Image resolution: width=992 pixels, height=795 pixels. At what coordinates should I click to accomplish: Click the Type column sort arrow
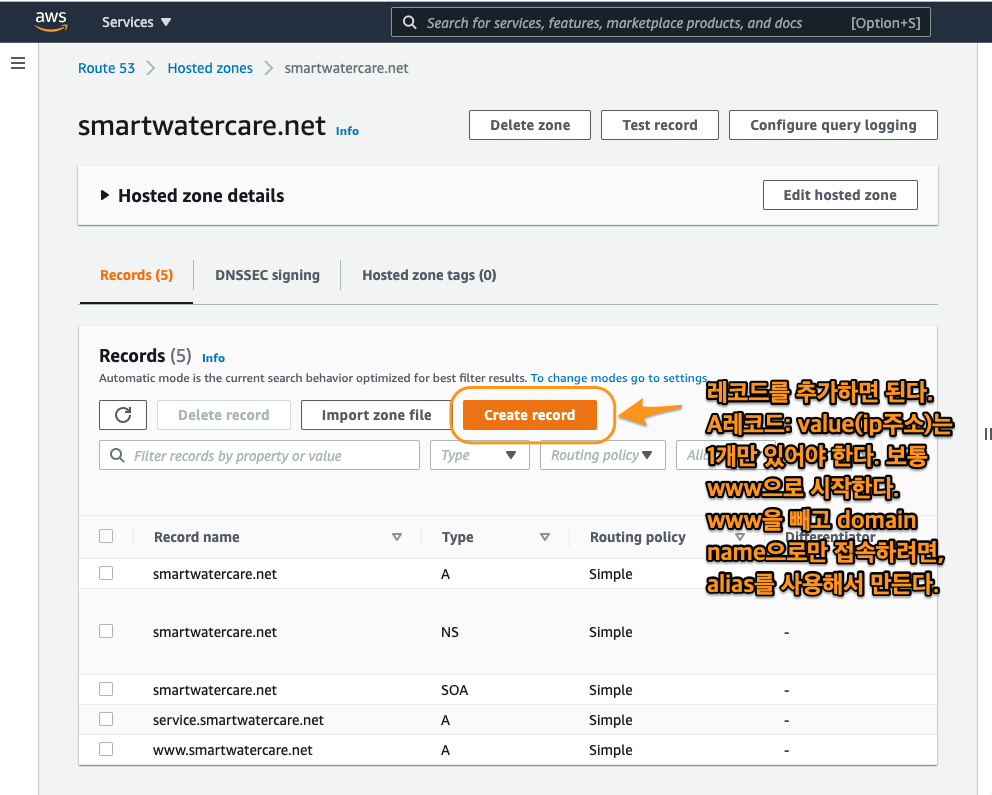545,537
